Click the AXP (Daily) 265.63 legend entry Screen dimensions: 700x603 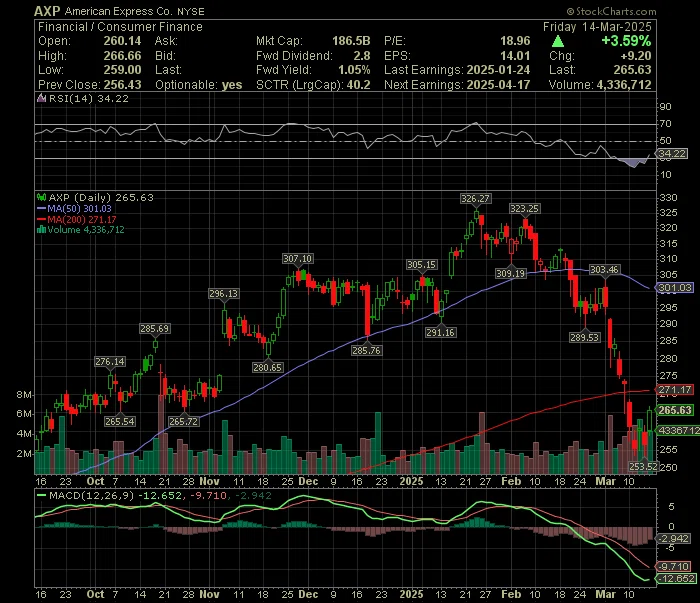pyautogui.click(x=100, y=197)
